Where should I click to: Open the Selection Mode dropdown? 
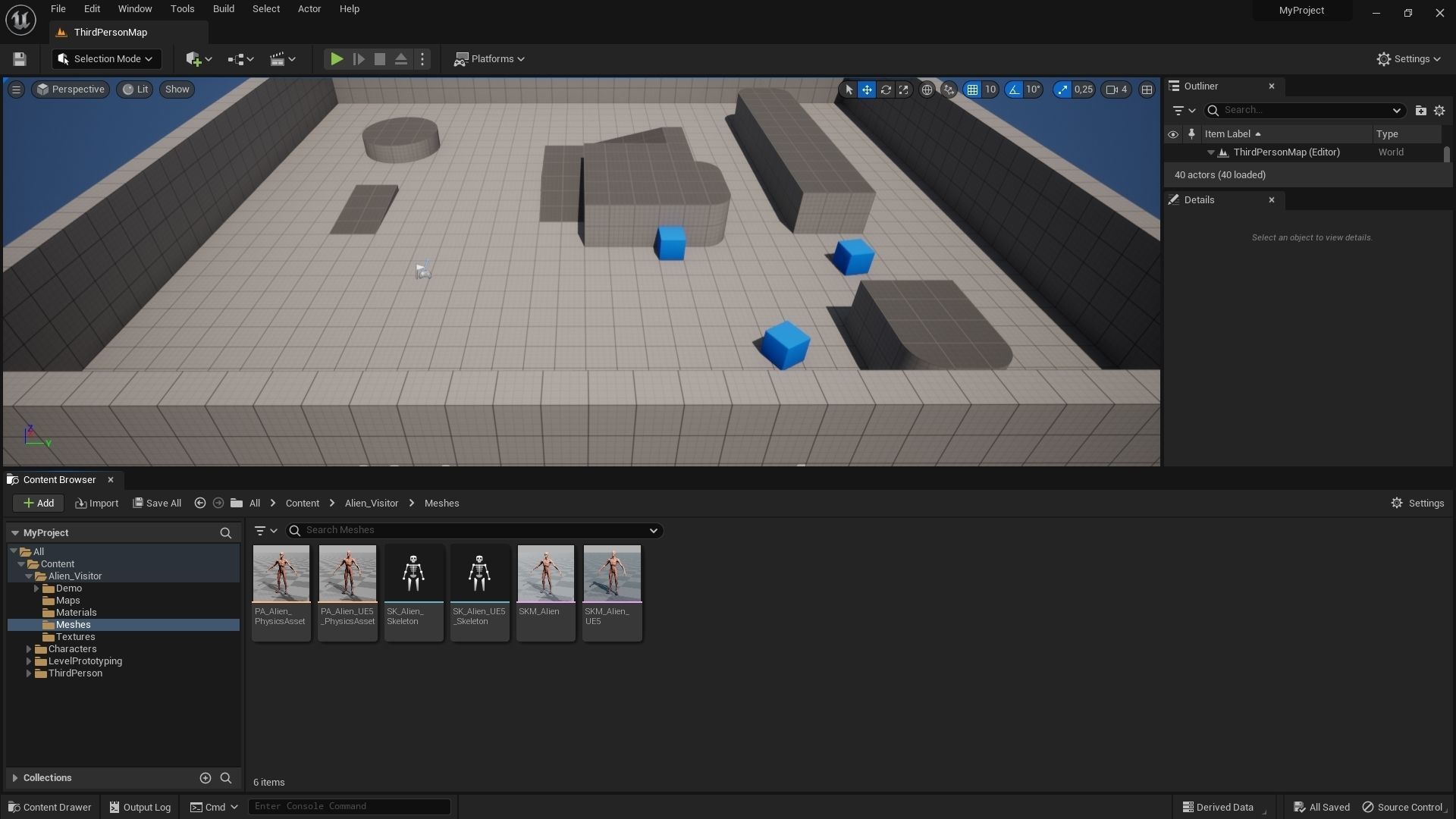[x=106, y=59]
